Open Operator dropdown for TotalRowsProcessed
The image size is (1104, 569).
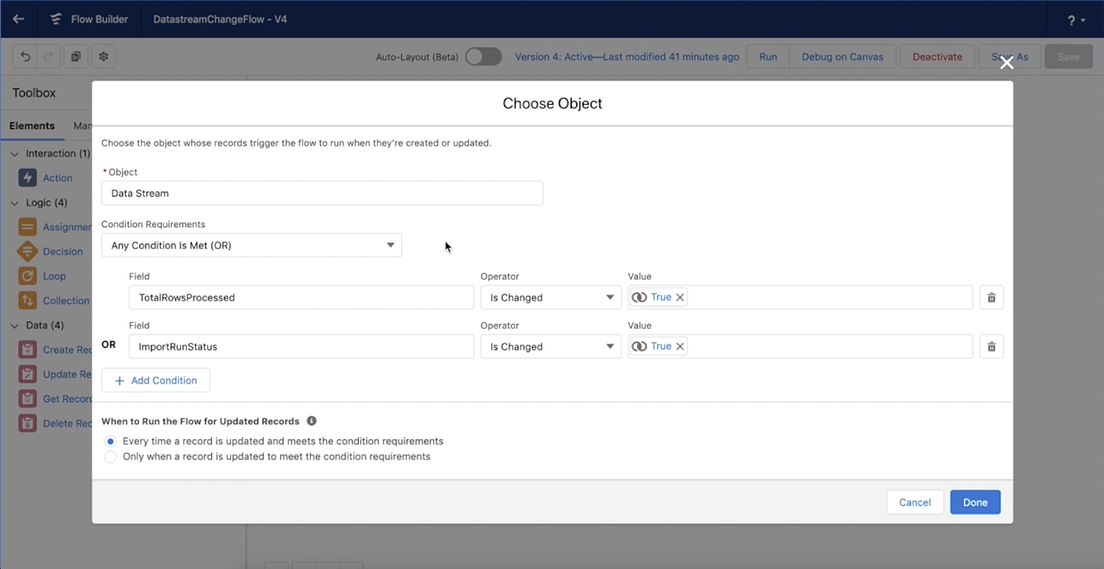[551, 297]
